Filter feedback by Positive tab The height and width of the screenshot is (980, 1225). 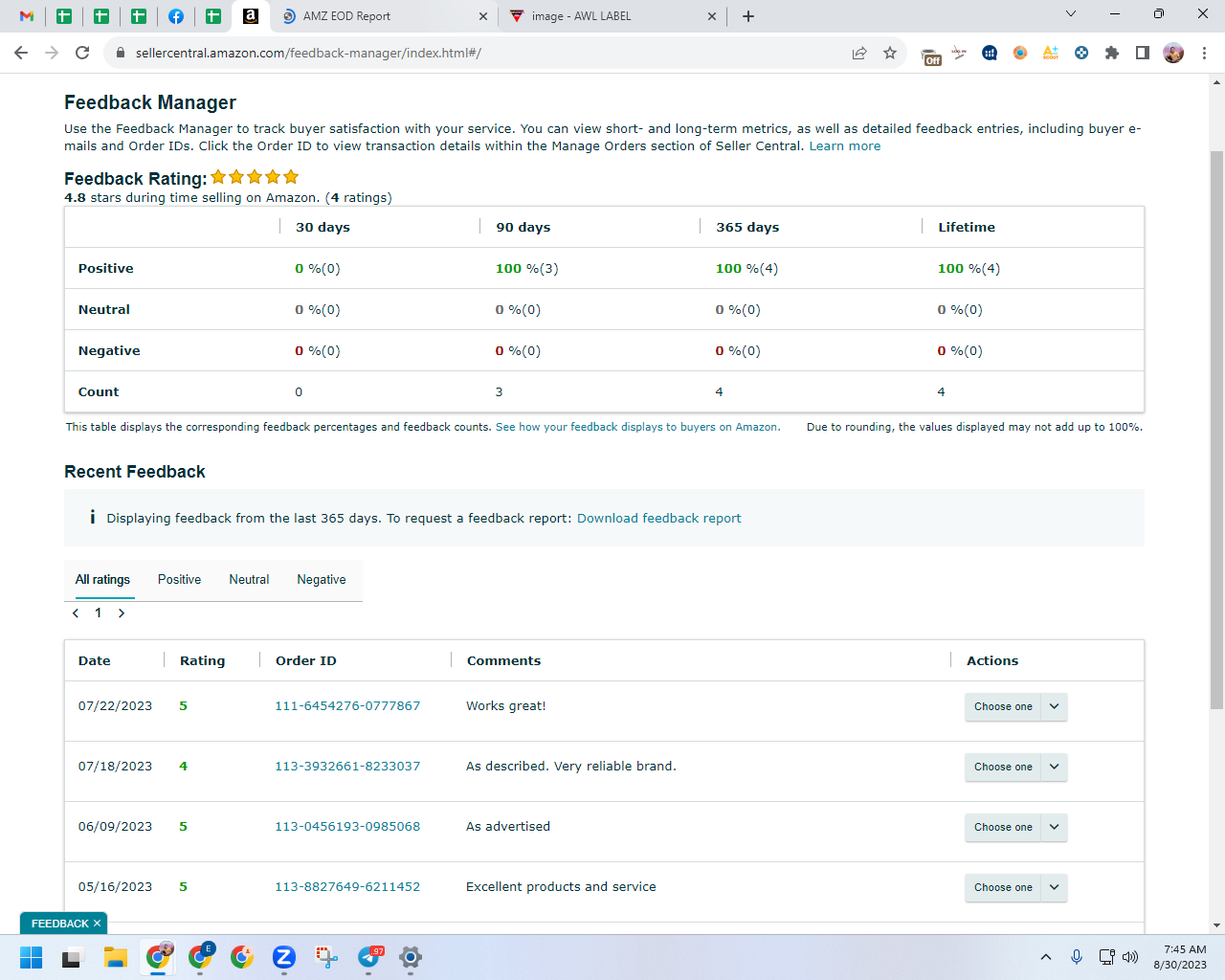179,580
